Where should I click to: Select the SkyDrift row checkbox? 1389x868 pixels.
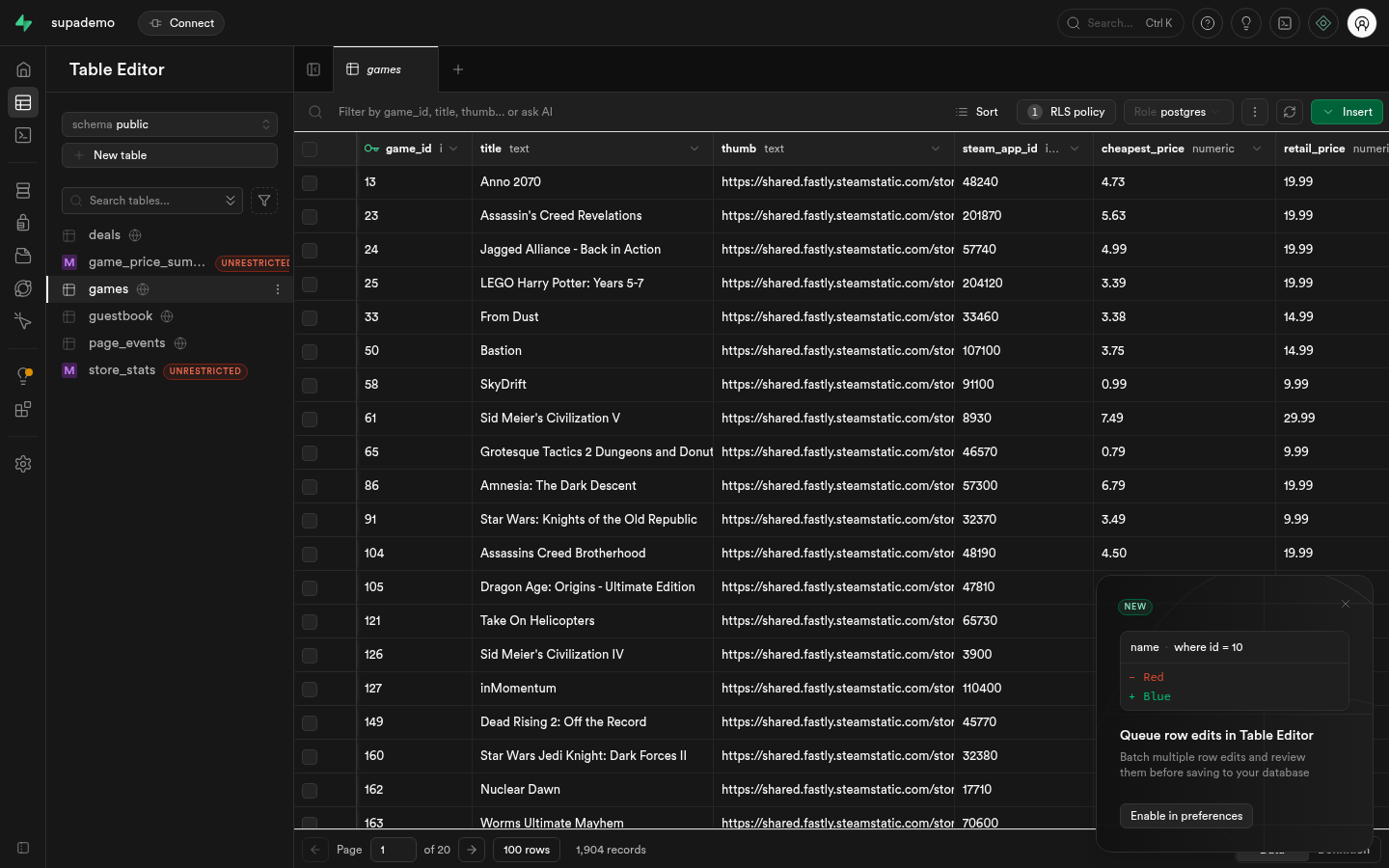coord(310,385)
